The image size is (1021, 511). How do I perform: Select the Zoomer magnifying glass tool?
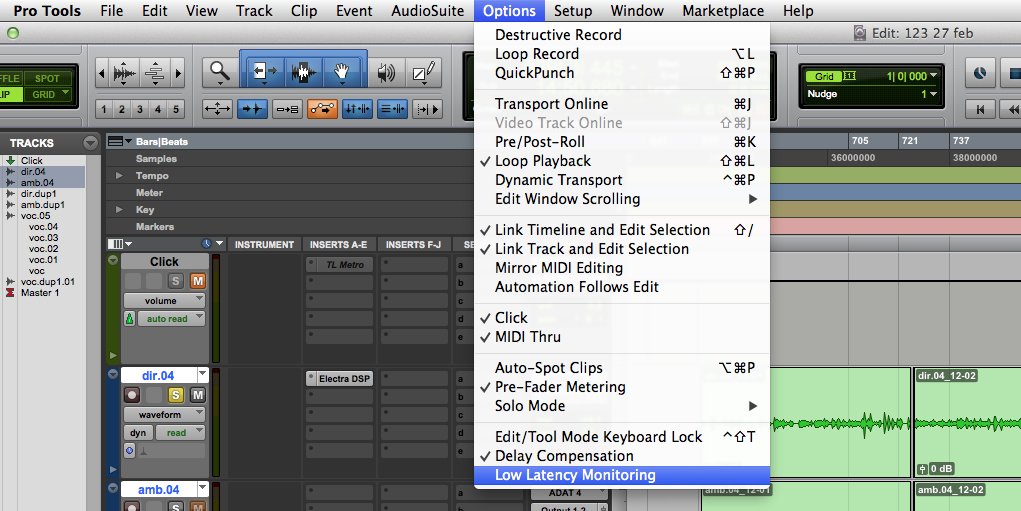coord(220,72)
